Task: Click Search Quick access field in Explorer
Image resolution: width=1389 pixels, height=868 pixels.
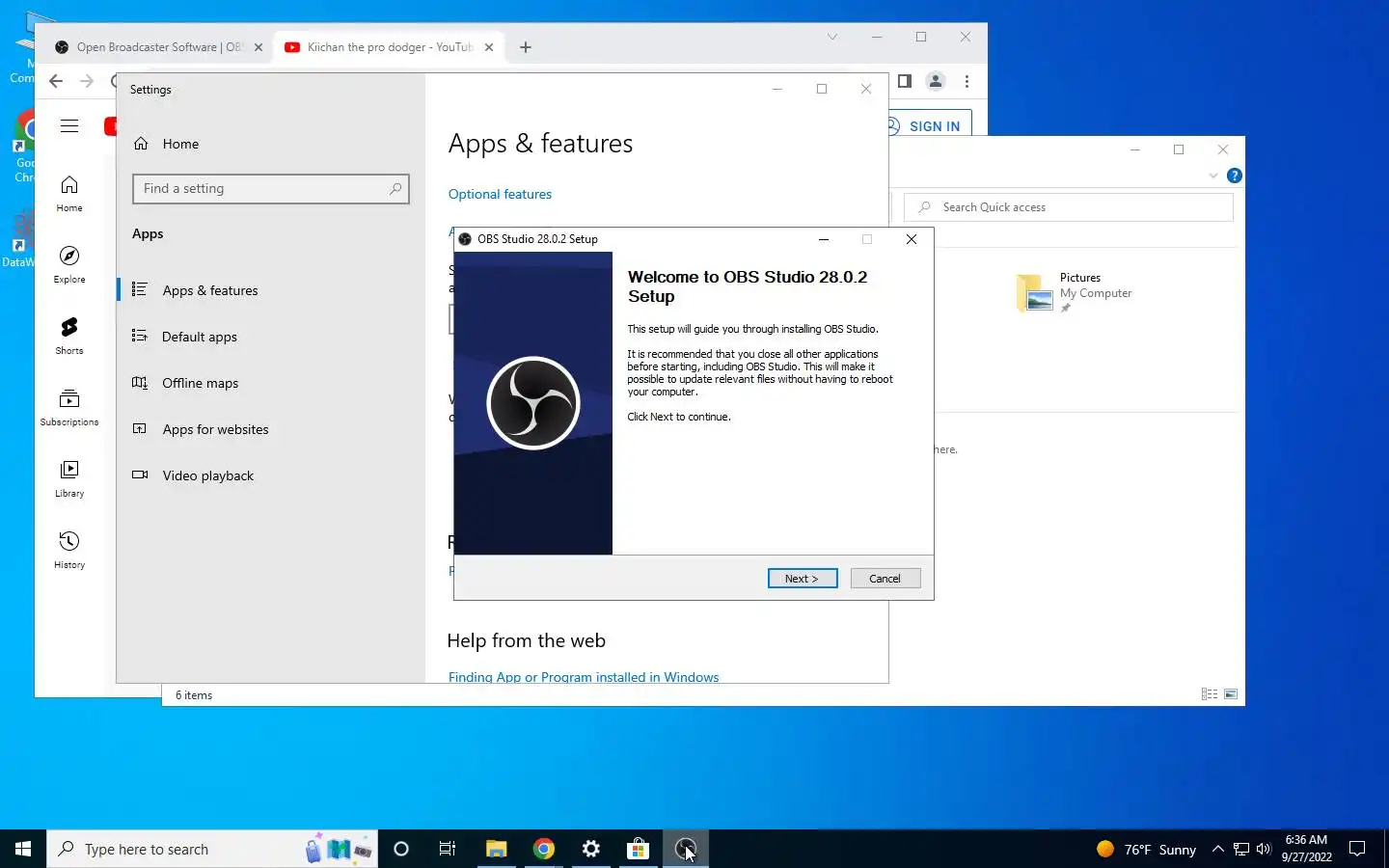Action: click(x=1069, y=207)
